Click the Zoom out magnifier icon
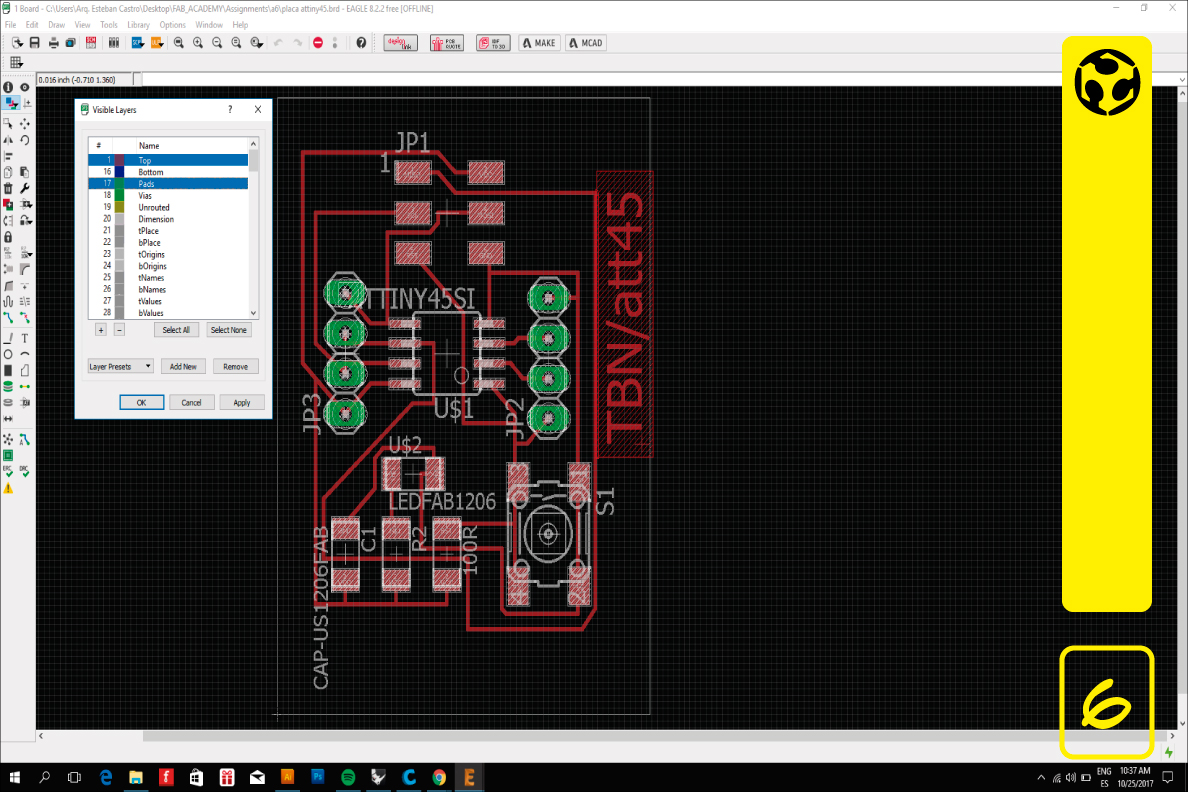1188x792 pixels. [x=217, y=43]
